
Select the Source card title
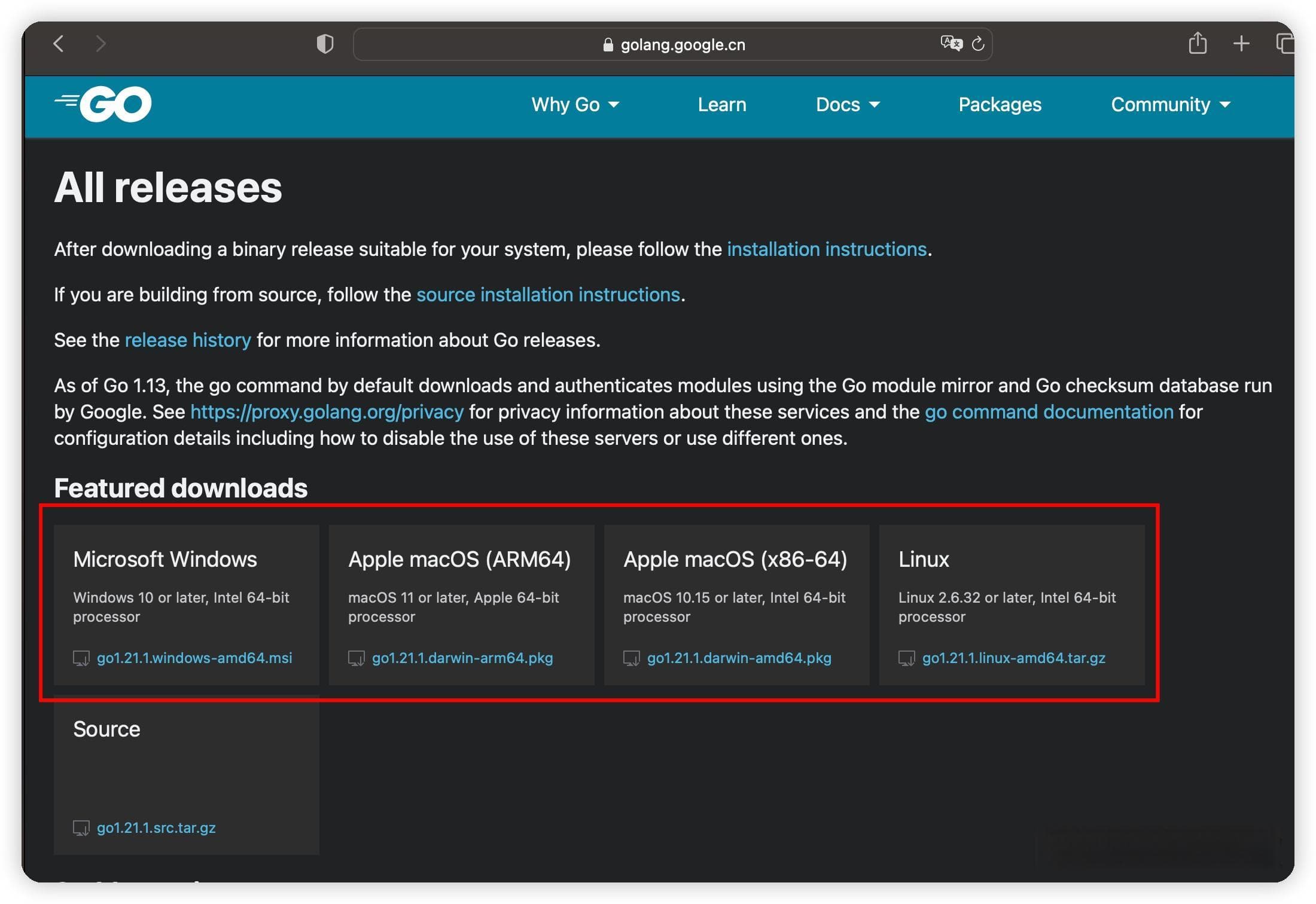pyautogui.click(x=106, y=729)
